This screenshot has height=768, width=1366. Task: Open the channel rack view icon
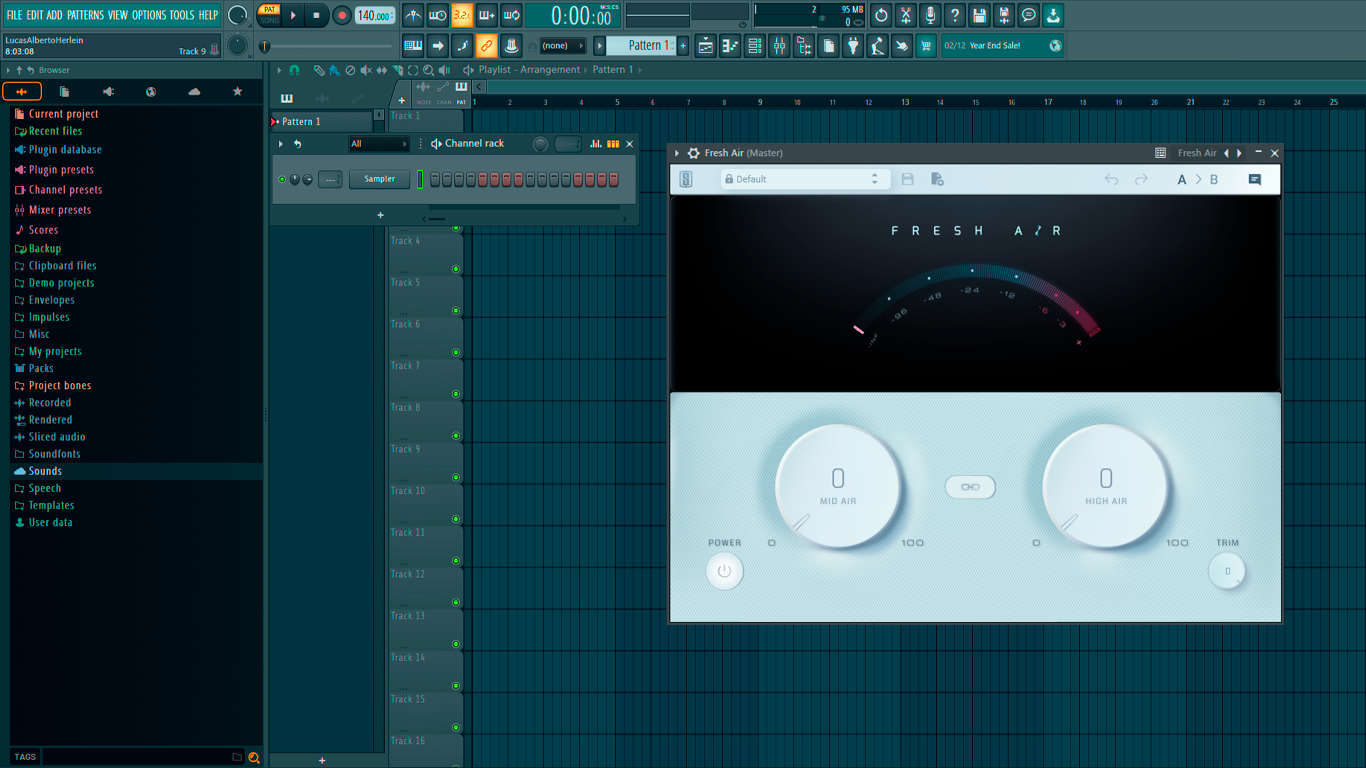754,45
